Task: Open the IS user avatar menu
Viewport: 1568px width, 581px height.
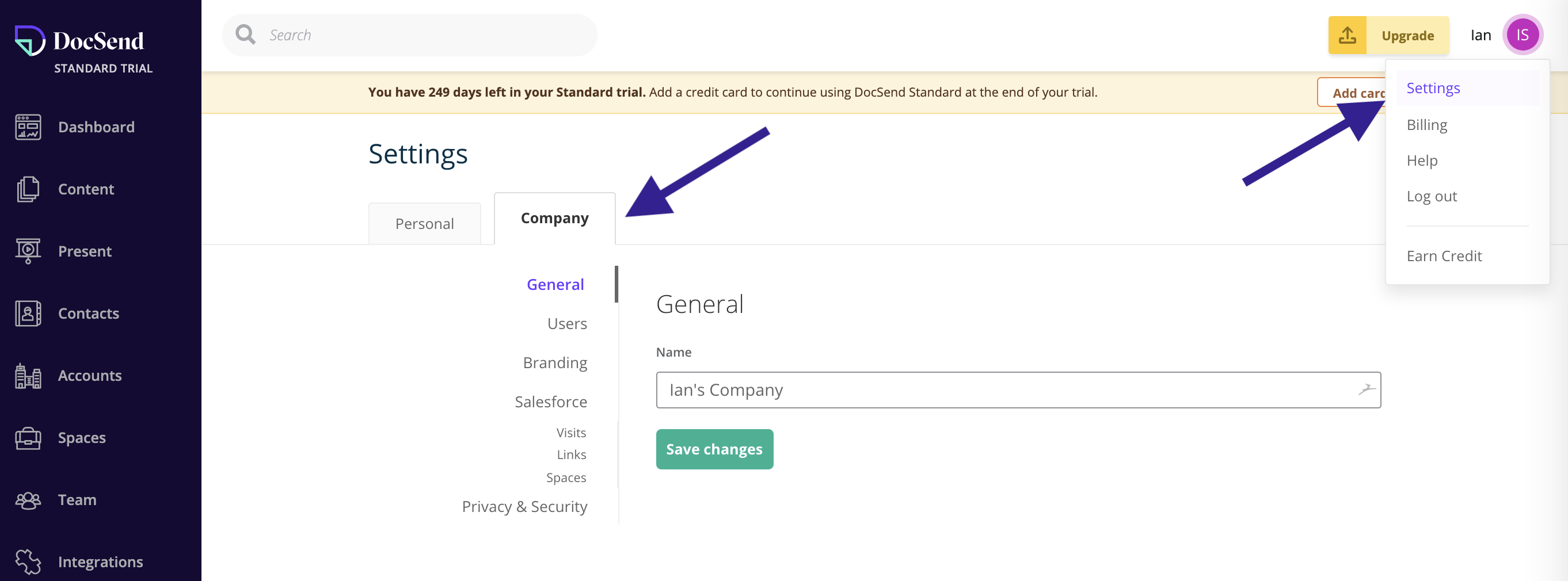Action: pyautogui.click(x=1523, y=35)
